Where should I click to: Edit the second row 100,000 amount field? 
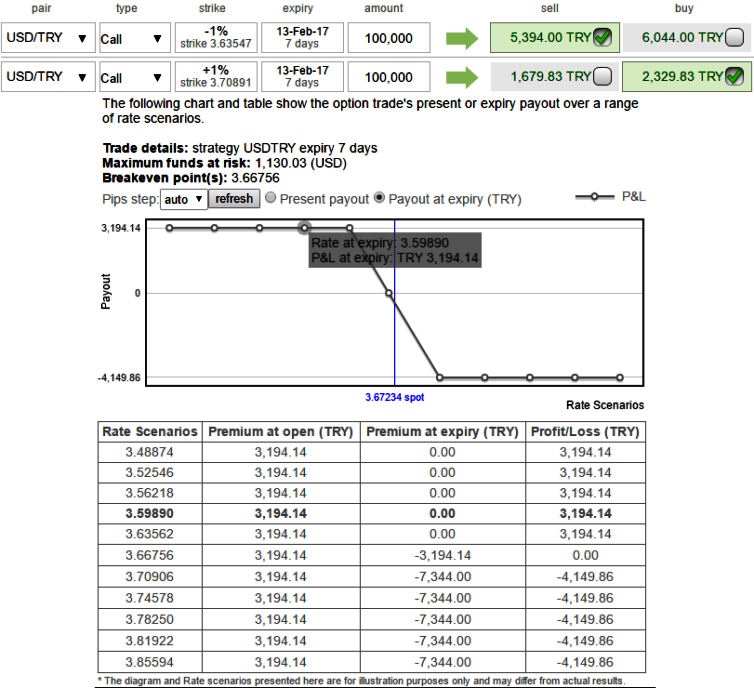[x=389, y=76]
